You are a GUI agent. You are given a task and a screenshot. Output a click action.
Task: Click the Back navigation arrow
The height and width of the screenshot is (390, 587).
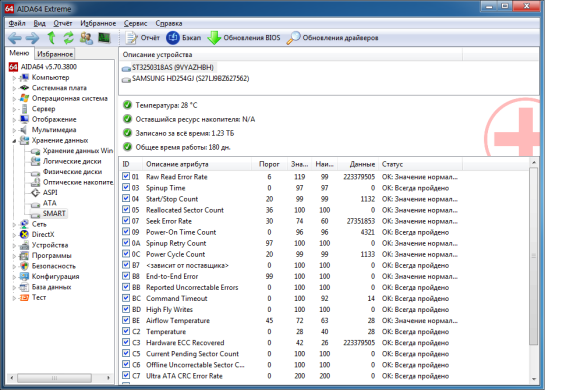pyautogui.click(x=14, y=38)
